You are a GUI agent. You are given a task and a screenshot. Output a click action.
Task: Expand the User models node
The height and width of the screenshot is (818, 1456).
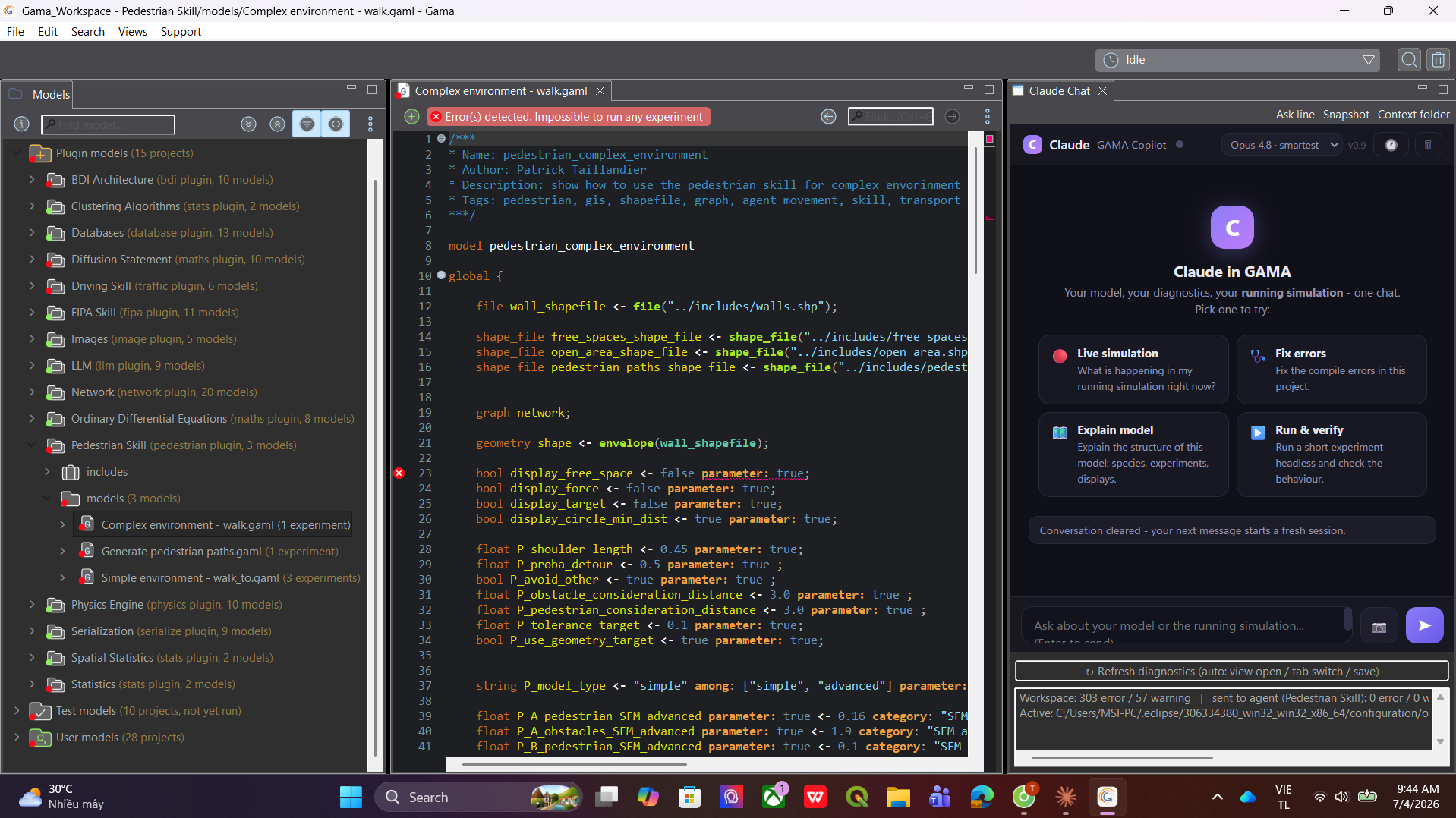click(16, 738)
